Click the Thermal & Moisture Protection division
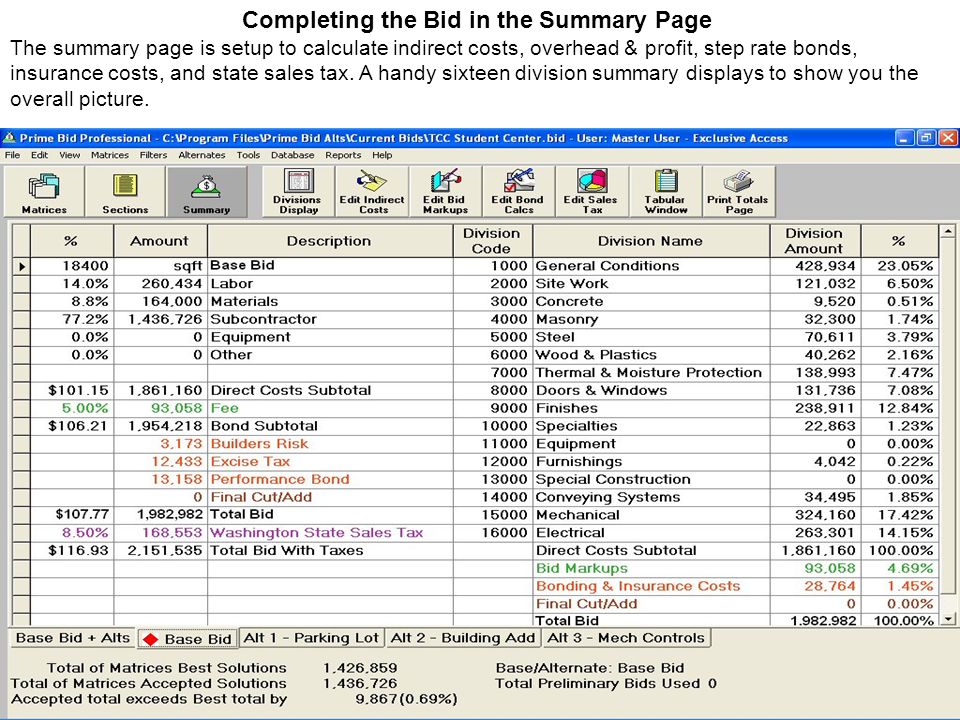 click(x=649, y=373)
